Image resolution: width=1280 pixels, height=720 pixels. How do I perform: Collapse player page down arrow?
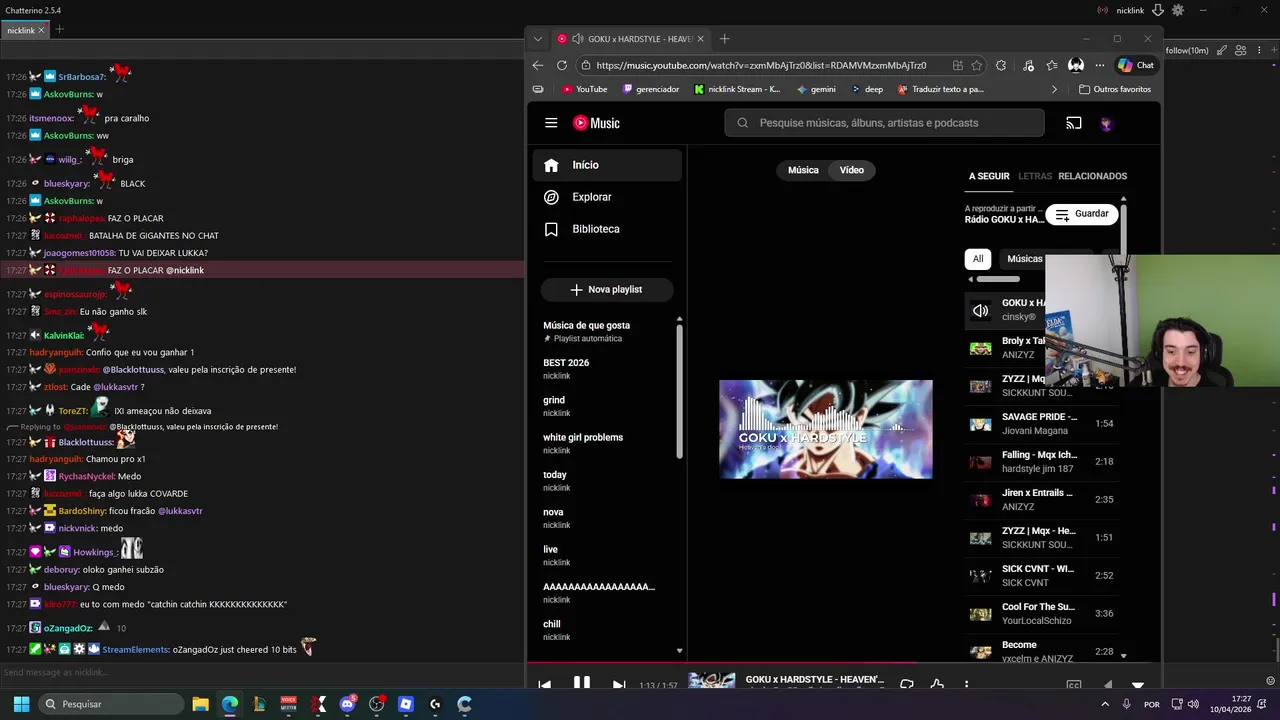(1138, 685)
